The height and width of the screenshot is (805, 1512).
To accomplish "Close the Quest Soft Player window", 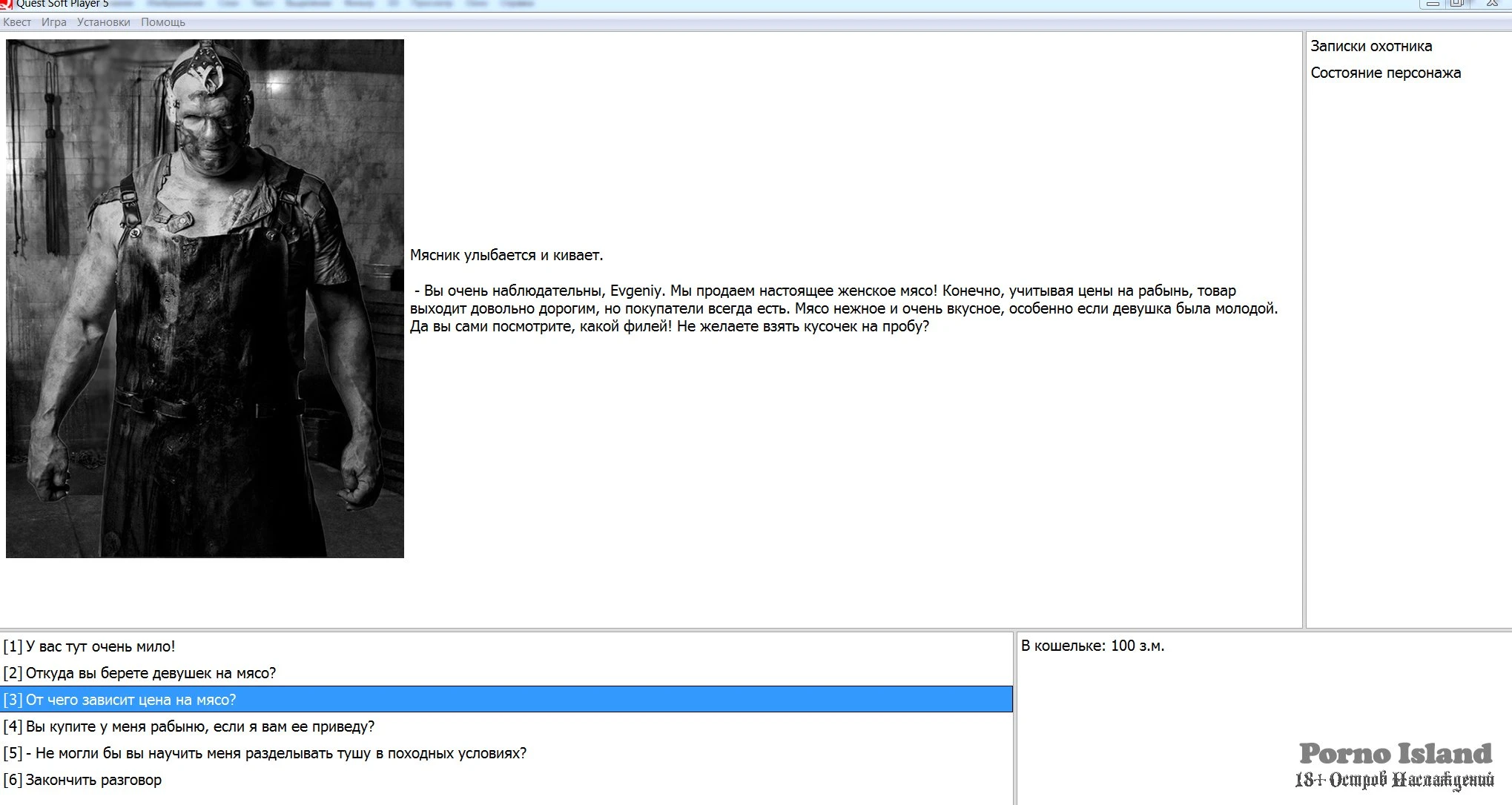I will [1492, 4].
